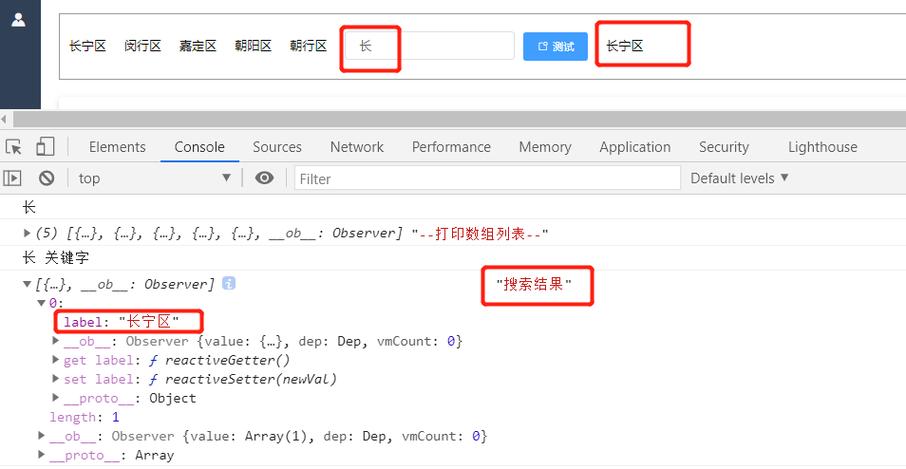The image size is (906, 469).
Task: Click the --打印数组列表-- string
Action: (x=480, y=234)
